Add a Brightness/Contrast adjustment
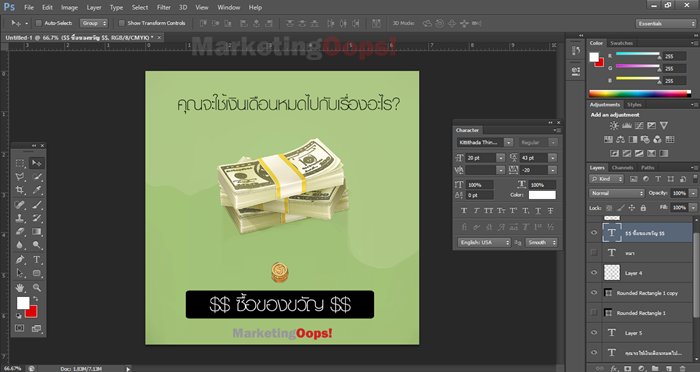The image size is (700, 372). pyautogui.click(x=614, y=125)
